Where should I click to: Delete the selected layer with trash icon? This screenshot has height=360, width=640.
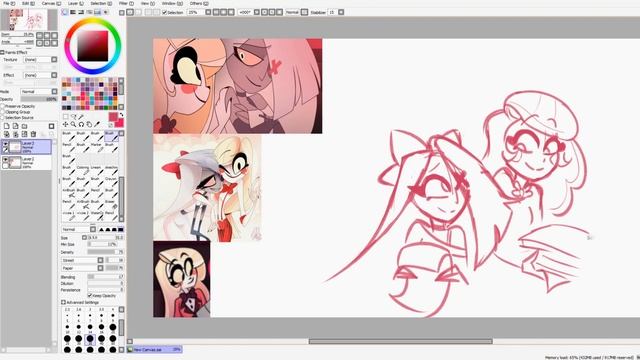coord(33,134)
